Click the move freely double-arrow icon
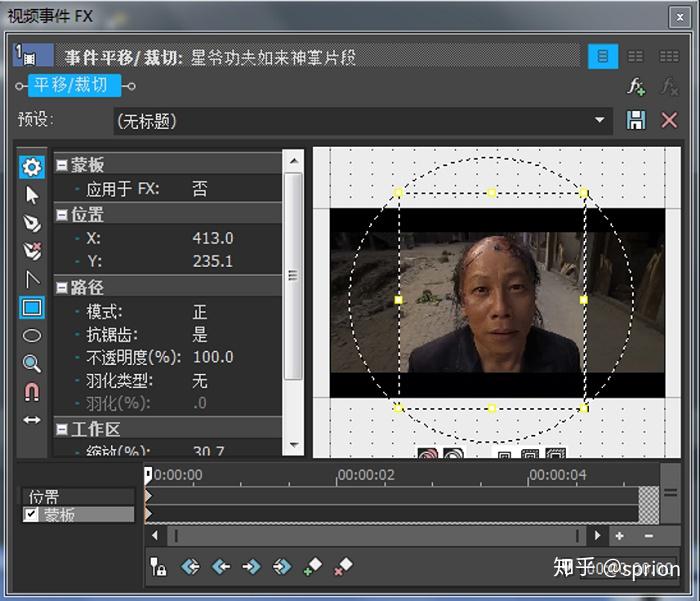700x601 pixels. (32, 420)
